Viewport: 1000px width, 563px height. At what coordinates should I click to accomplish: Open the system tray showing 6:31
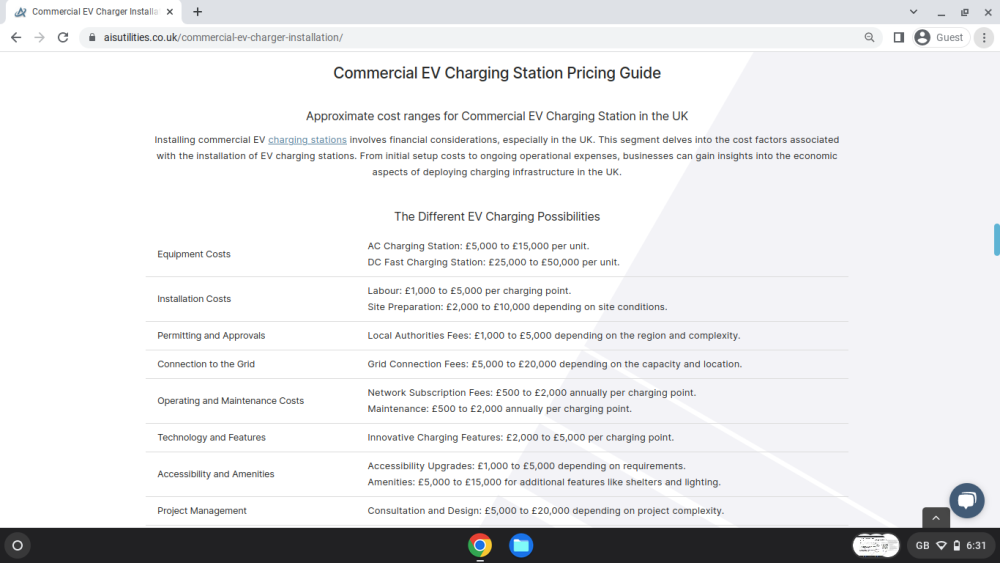(951, 546)
